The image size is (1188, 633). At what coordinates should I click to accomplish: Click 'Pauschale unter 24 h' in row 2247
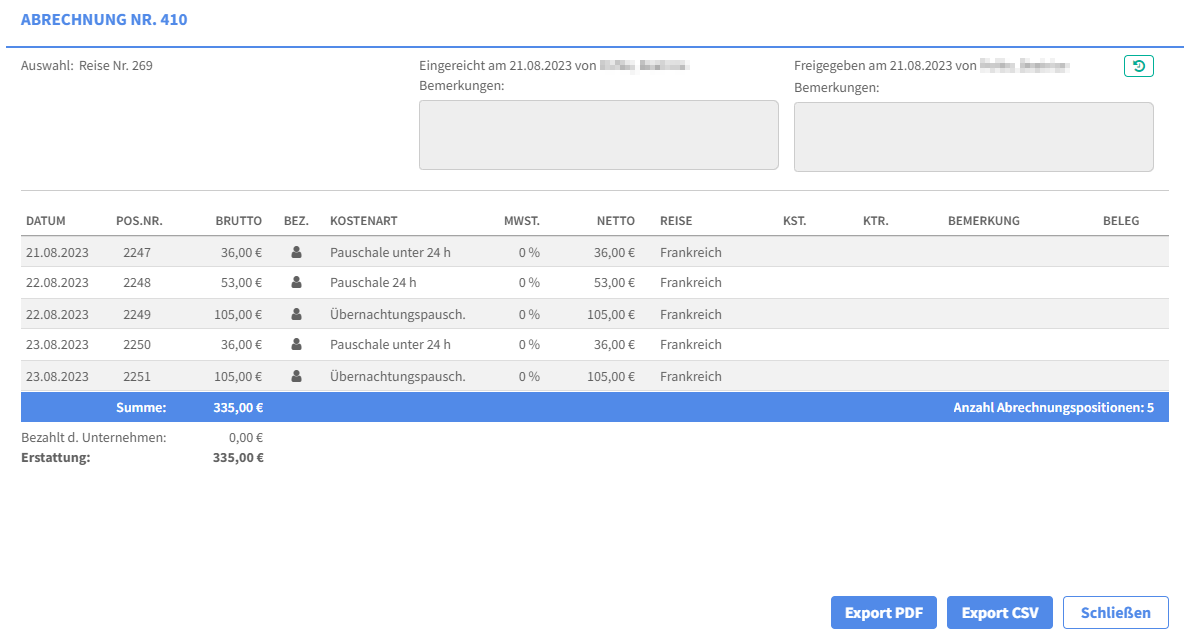[390, 252]
